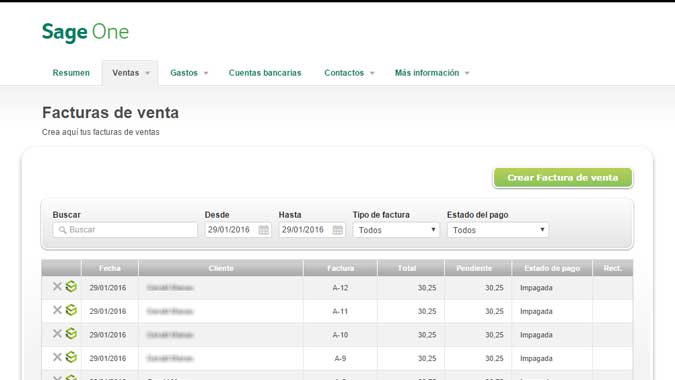
Task: Click the green layers icon on invoice A-10
Action: point(71,334)
